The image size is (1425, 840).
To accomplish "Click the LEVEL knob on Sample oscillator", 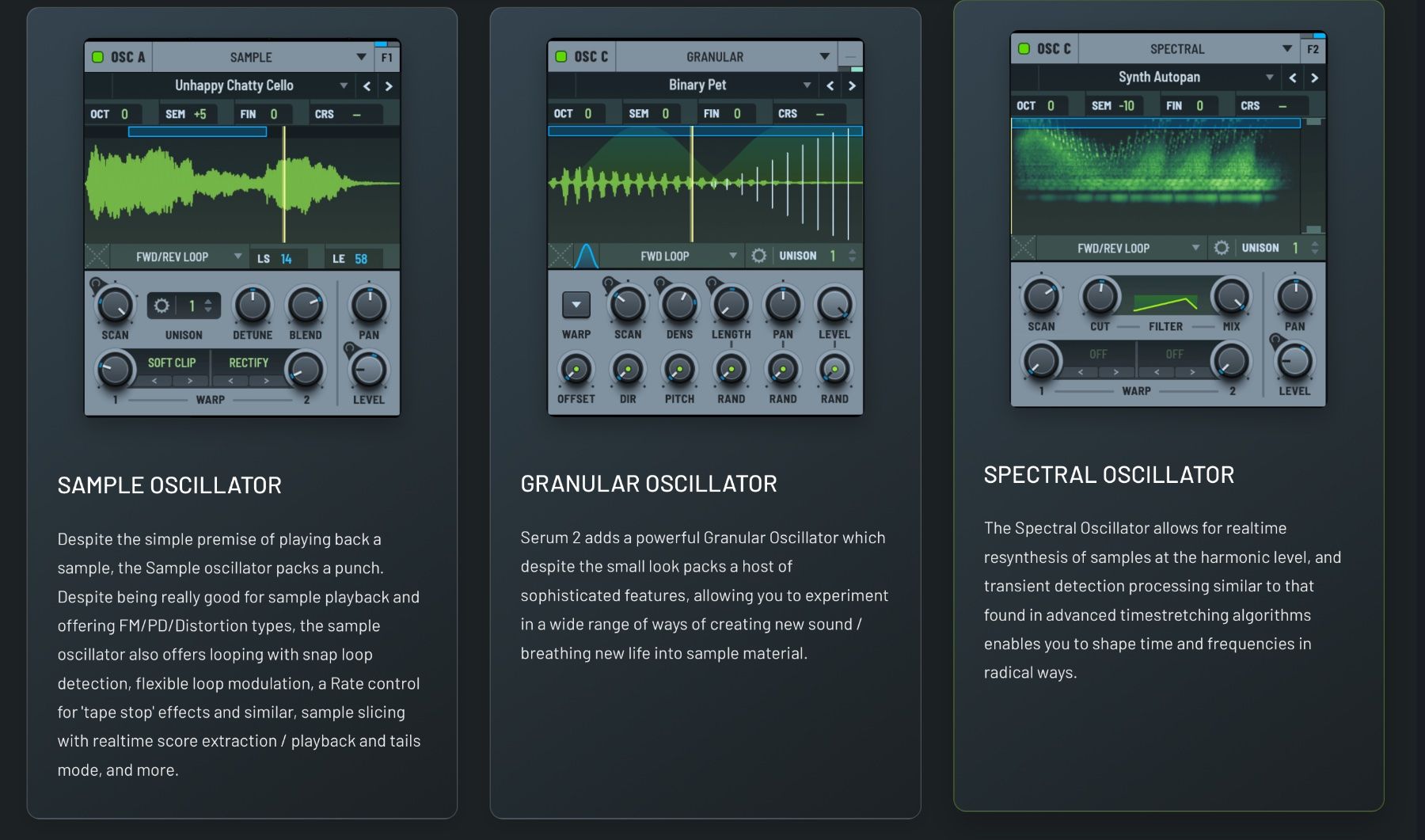I will point(369,370).
